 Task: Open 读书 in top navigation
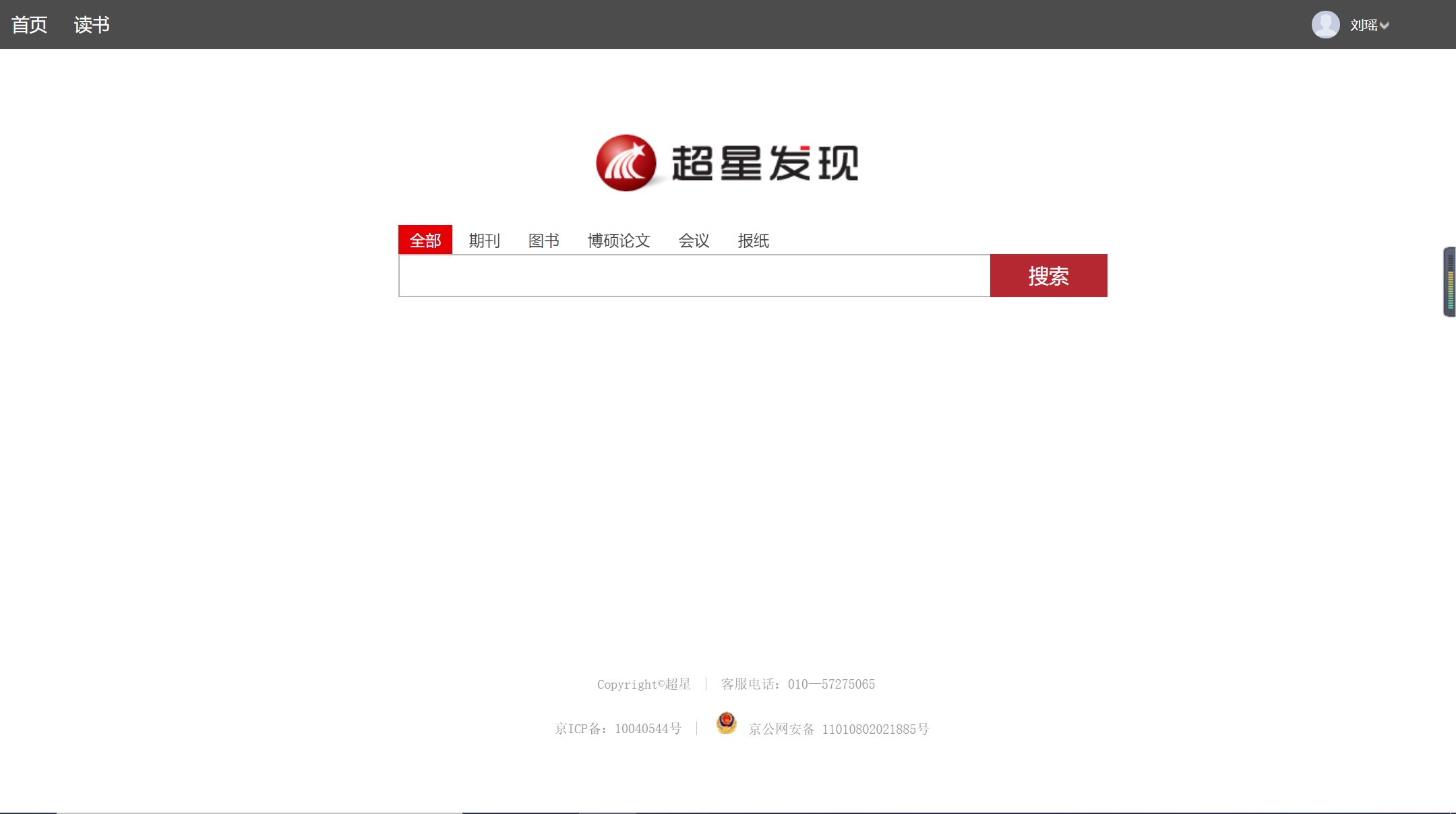[x=92, y=25]
